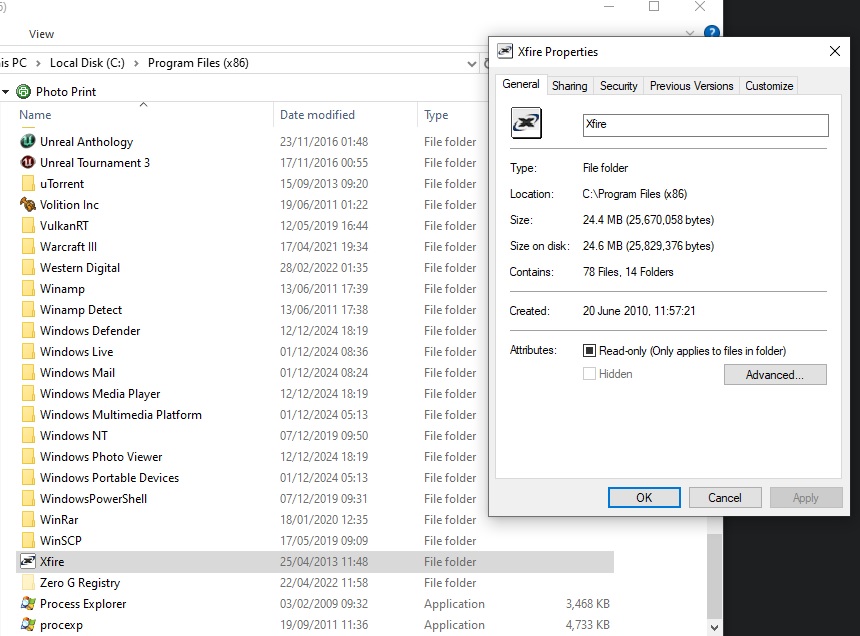
Task: Click the Winamp folder icon
Action: 28,288
